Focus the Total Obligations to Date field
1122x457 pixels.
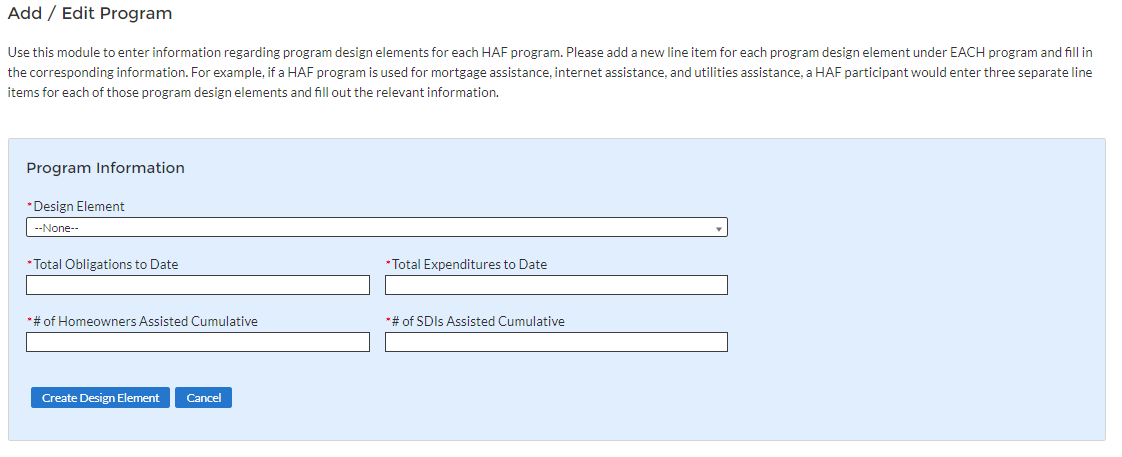[198, 285]
